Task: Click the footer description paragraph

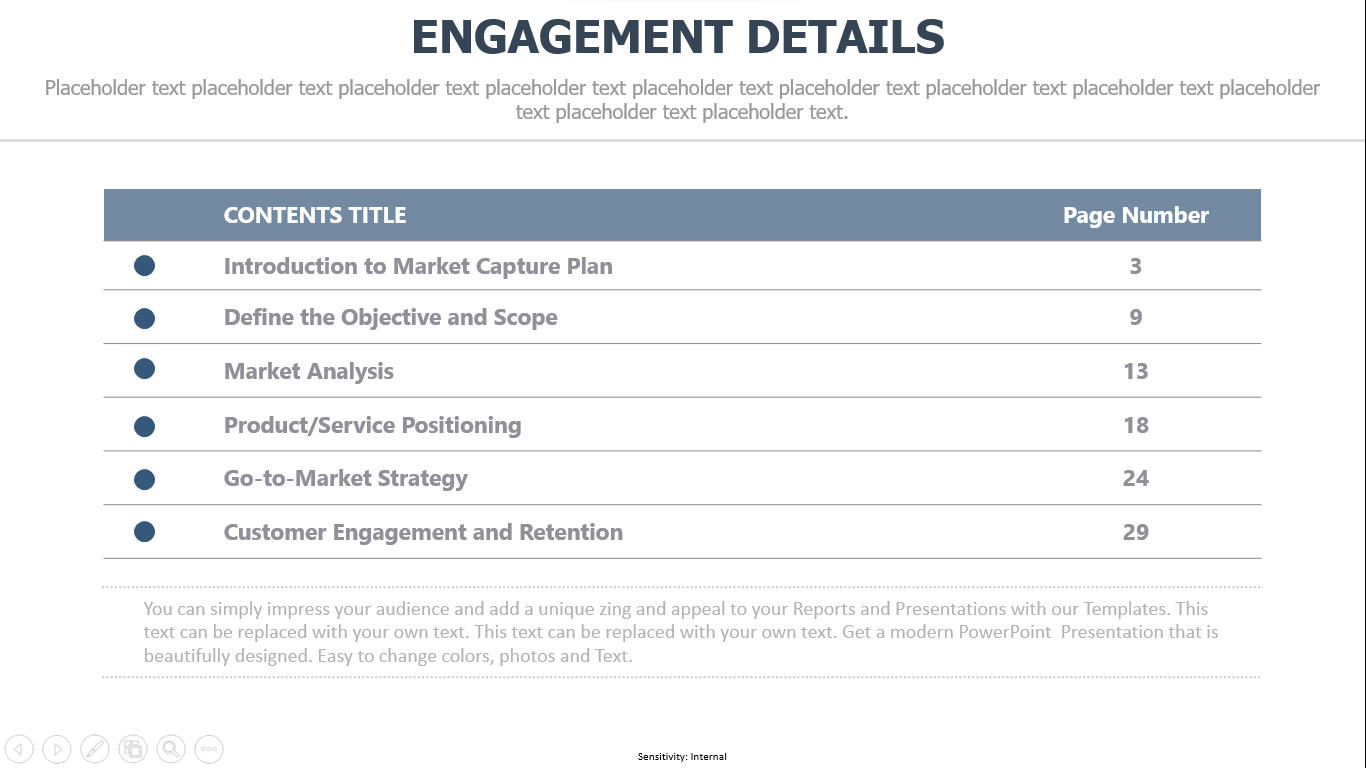Action: (x=681, y=632)
